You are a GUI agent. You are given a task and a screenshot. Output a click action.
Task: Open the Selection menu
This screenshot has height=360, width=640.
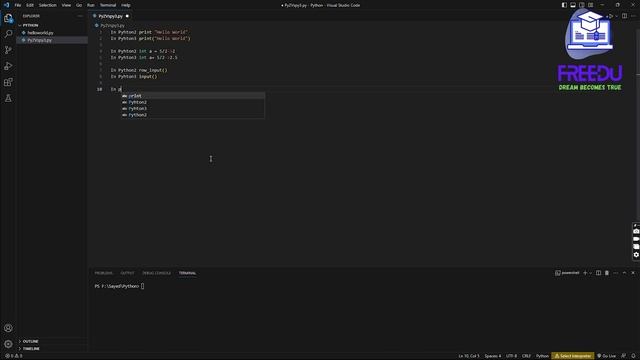pos(47,5)
